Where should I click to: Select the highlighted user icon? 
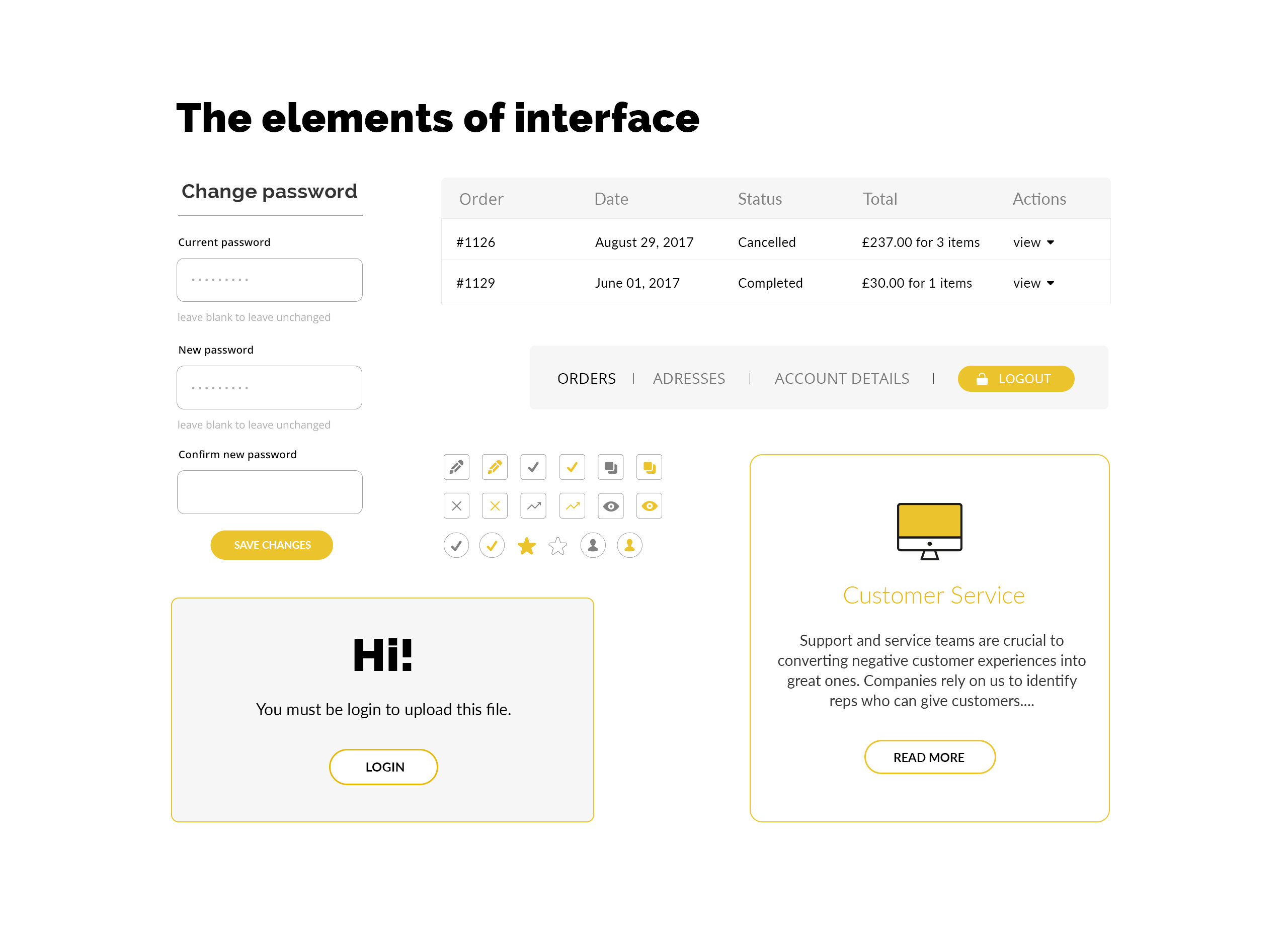(x=630, y=545)
